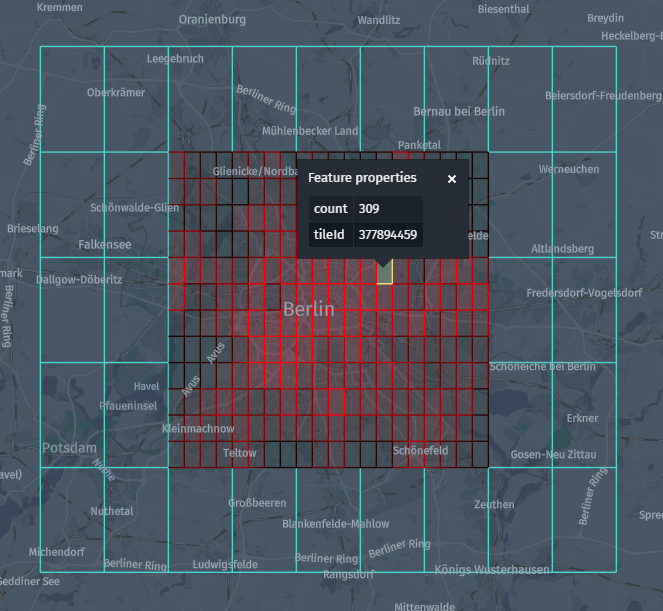663x611 pixels.
Task: Click the Kleinmachnow map label
Action: (198, 429)
